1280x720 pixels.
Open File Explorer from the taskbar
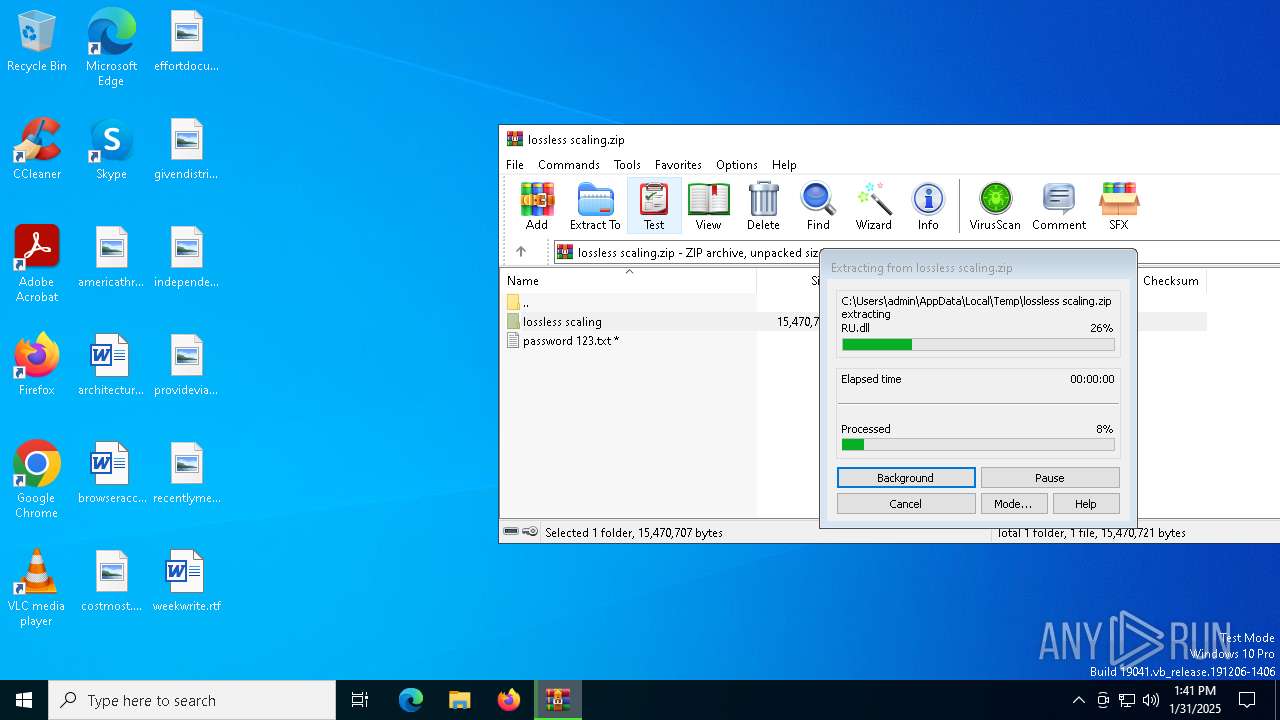459,700
